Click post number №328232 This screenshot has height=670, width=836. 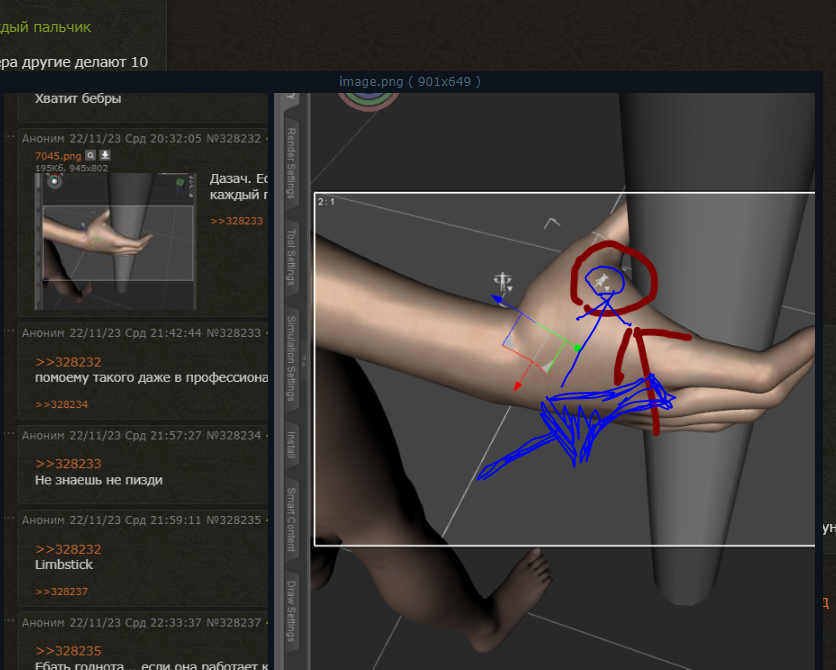(234, 139)
